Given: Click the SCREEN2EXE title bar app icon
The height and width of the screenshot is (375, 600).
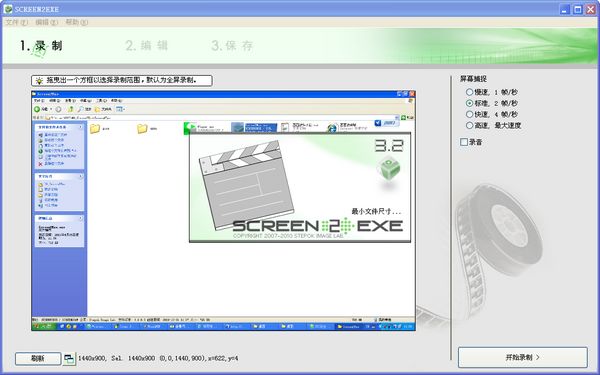Looking at the screenshot, I should (8, 9).
